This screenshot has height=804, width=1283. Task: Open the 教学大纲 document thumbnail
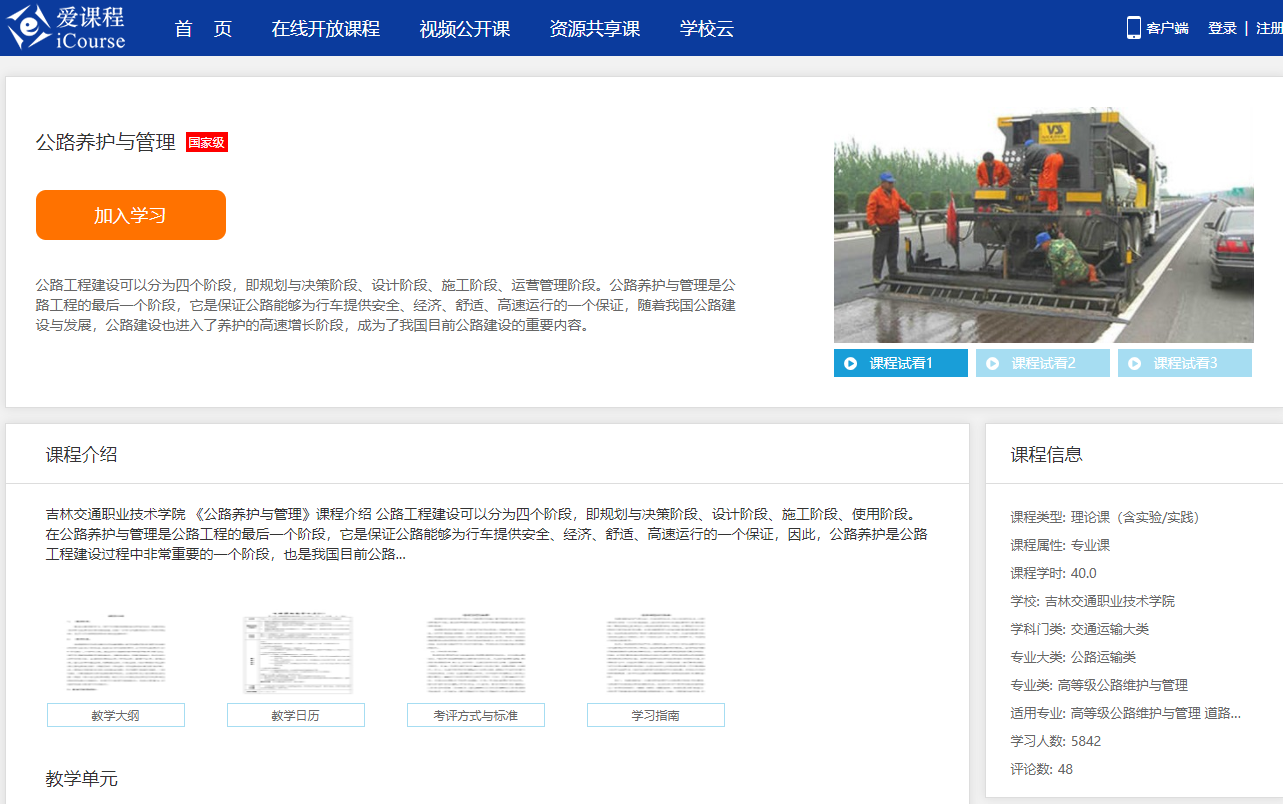click(116, 655)
